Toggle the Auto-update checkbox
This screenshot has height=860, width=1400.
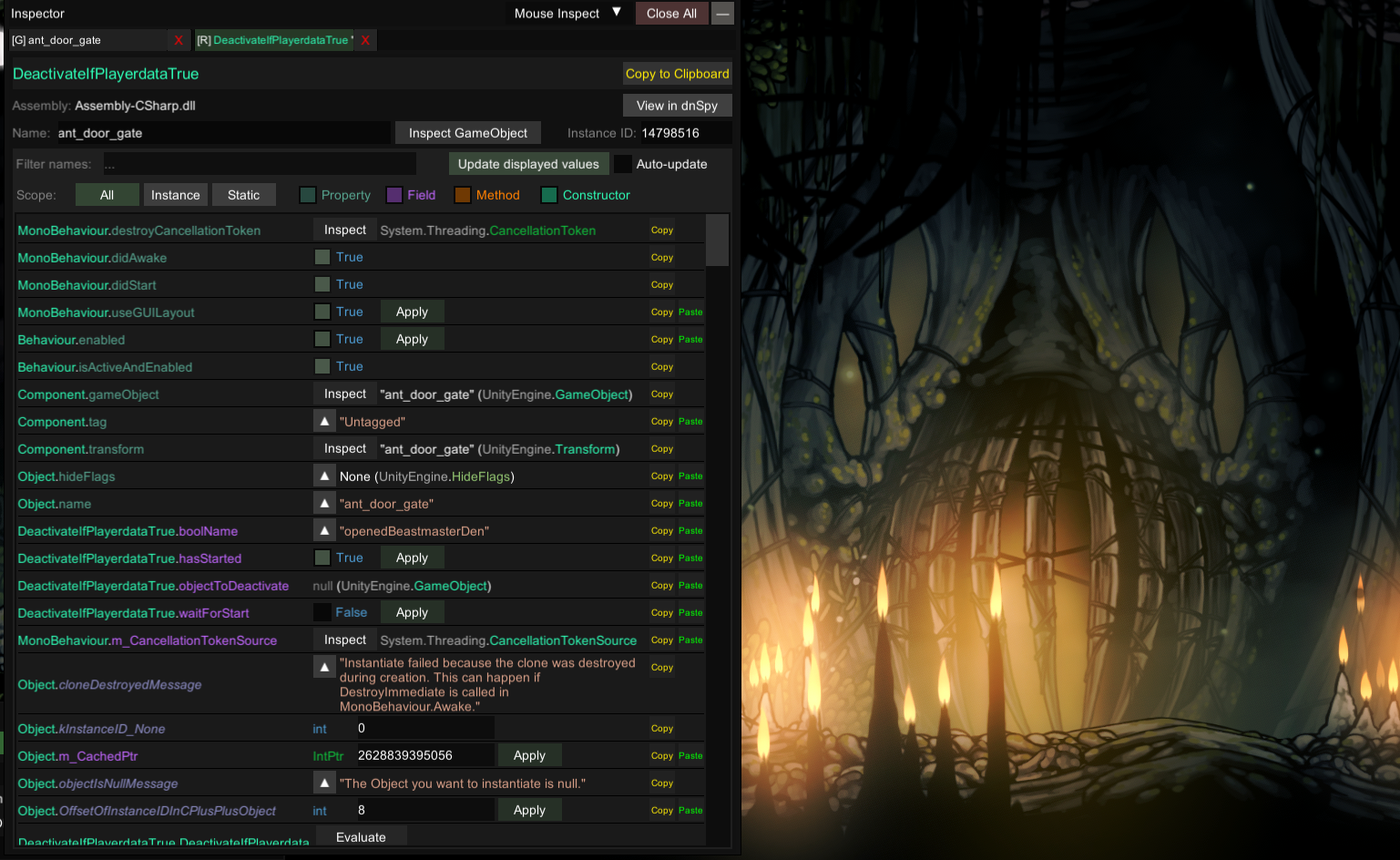tap(623, 164)
